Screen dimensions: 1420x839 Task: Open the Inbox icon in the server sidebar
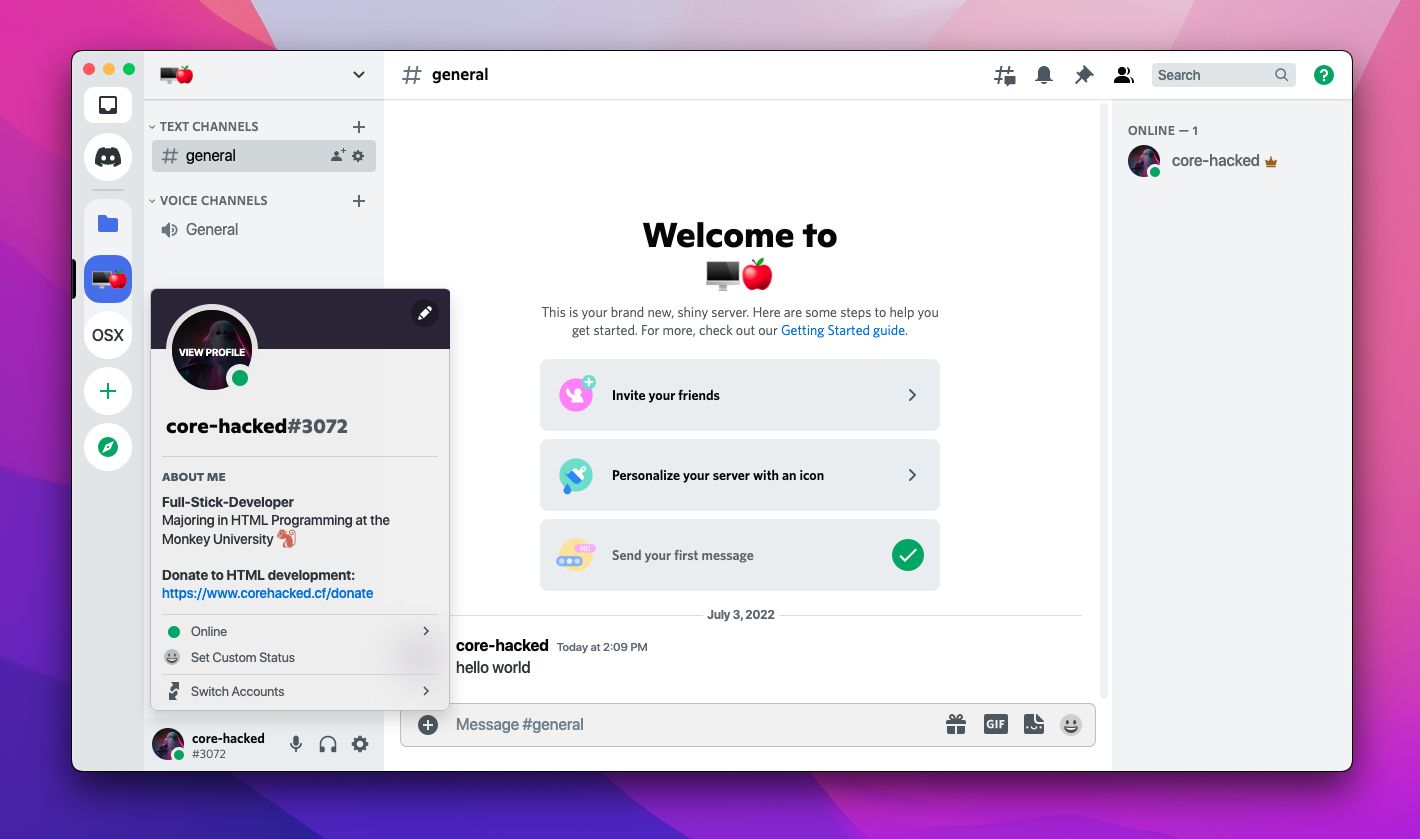point(108,105)
